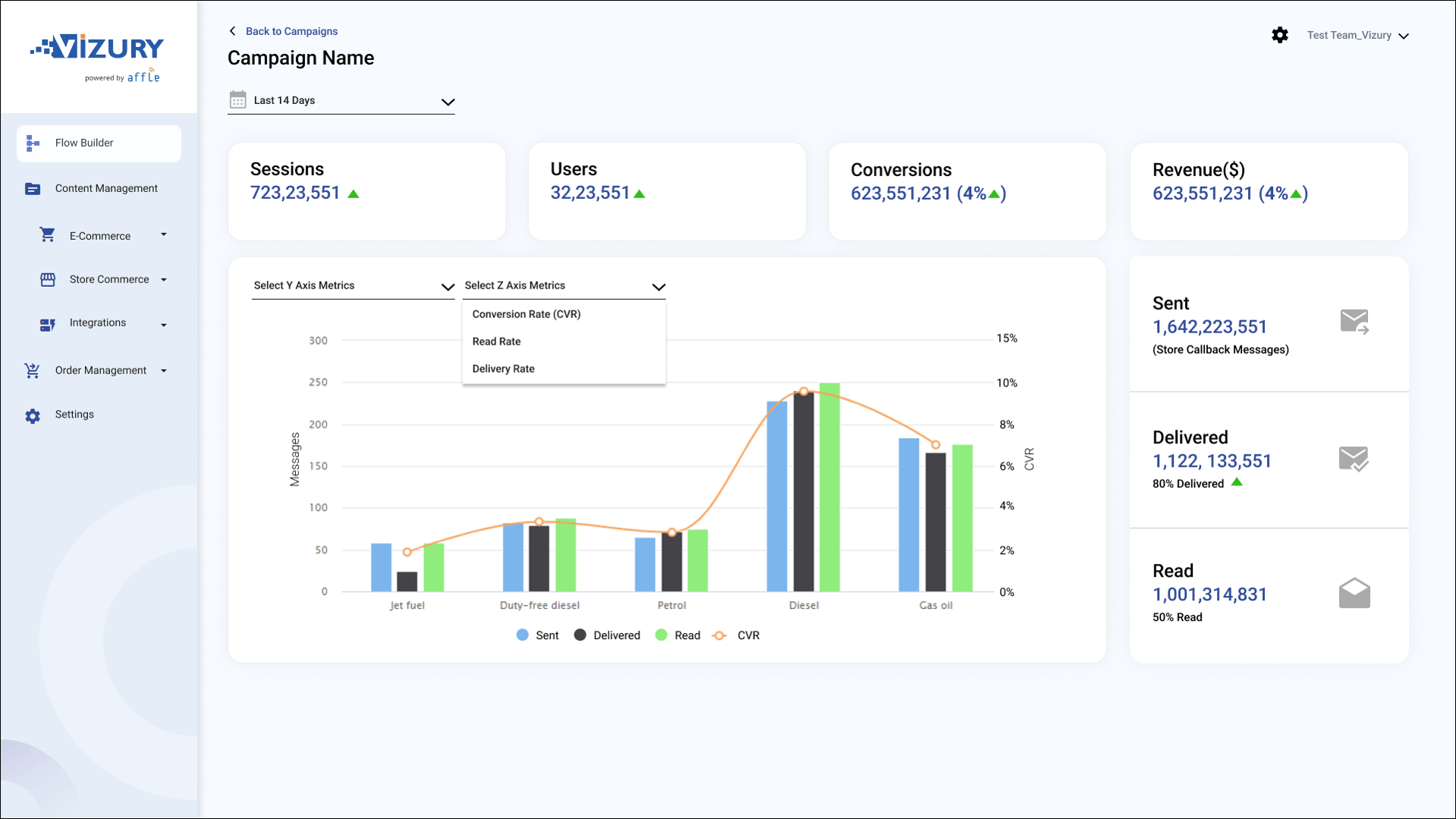Open the Test Team_Vizury account dropdown
The height and width of the screenshot is (819, 1456).
point(1358,36)
